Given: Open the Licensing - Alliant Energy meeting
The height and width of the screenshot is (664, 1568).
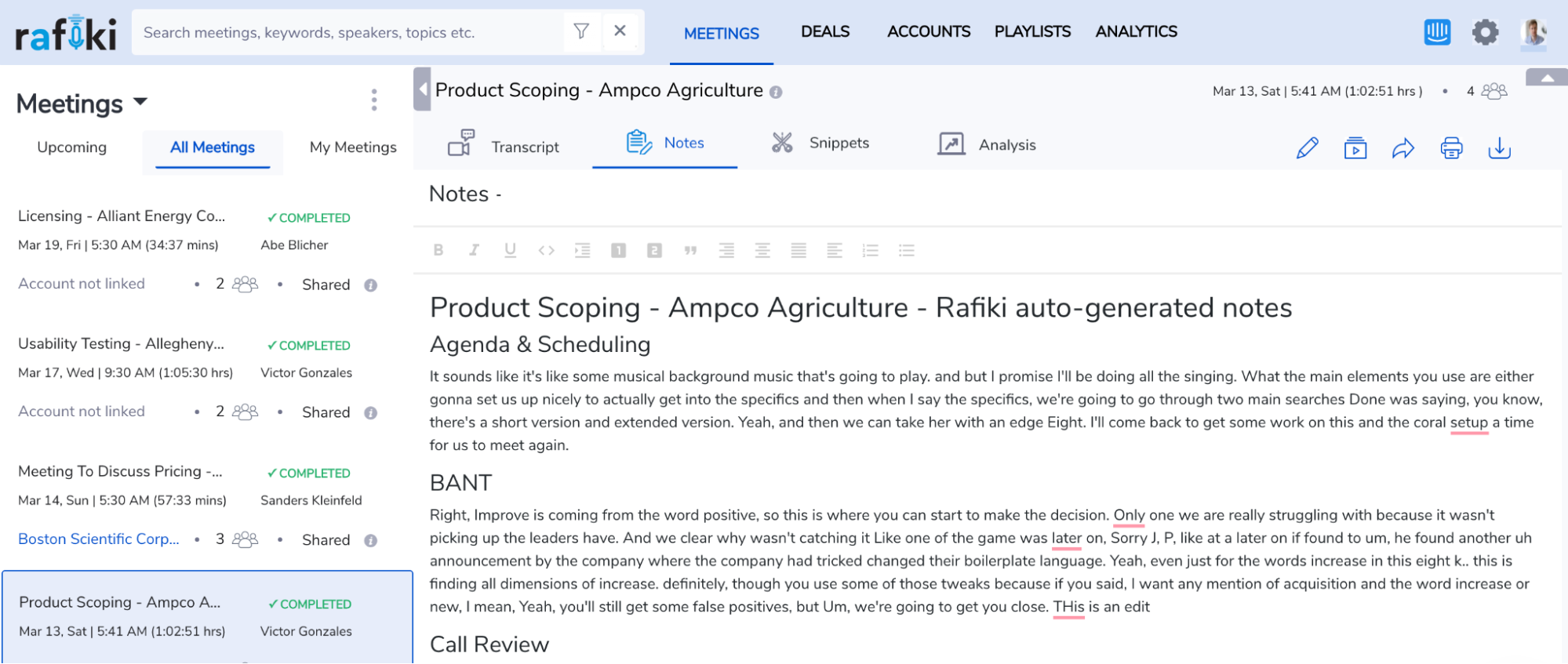Looking at the screenshot, I should point(122,216).
